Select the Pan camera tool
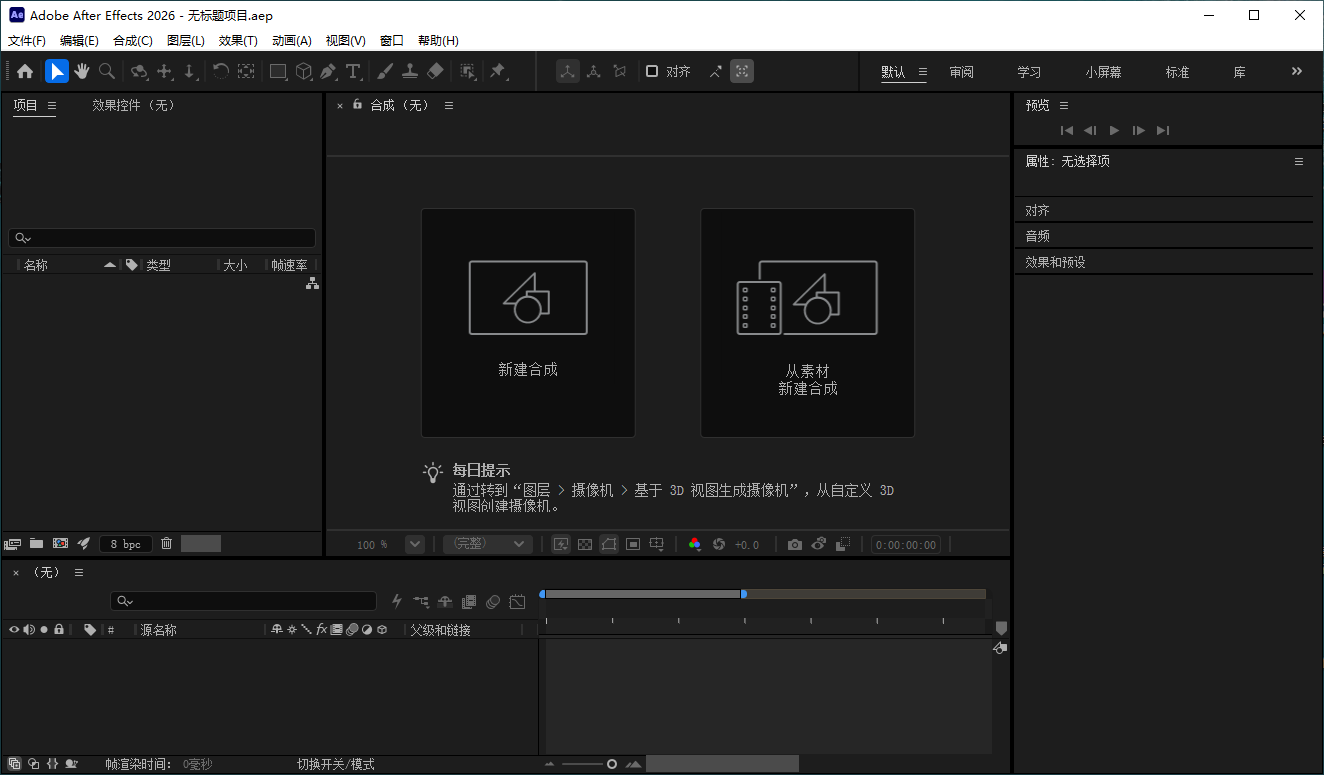The height and width of the screenshot is (775, 1324). 165,71
